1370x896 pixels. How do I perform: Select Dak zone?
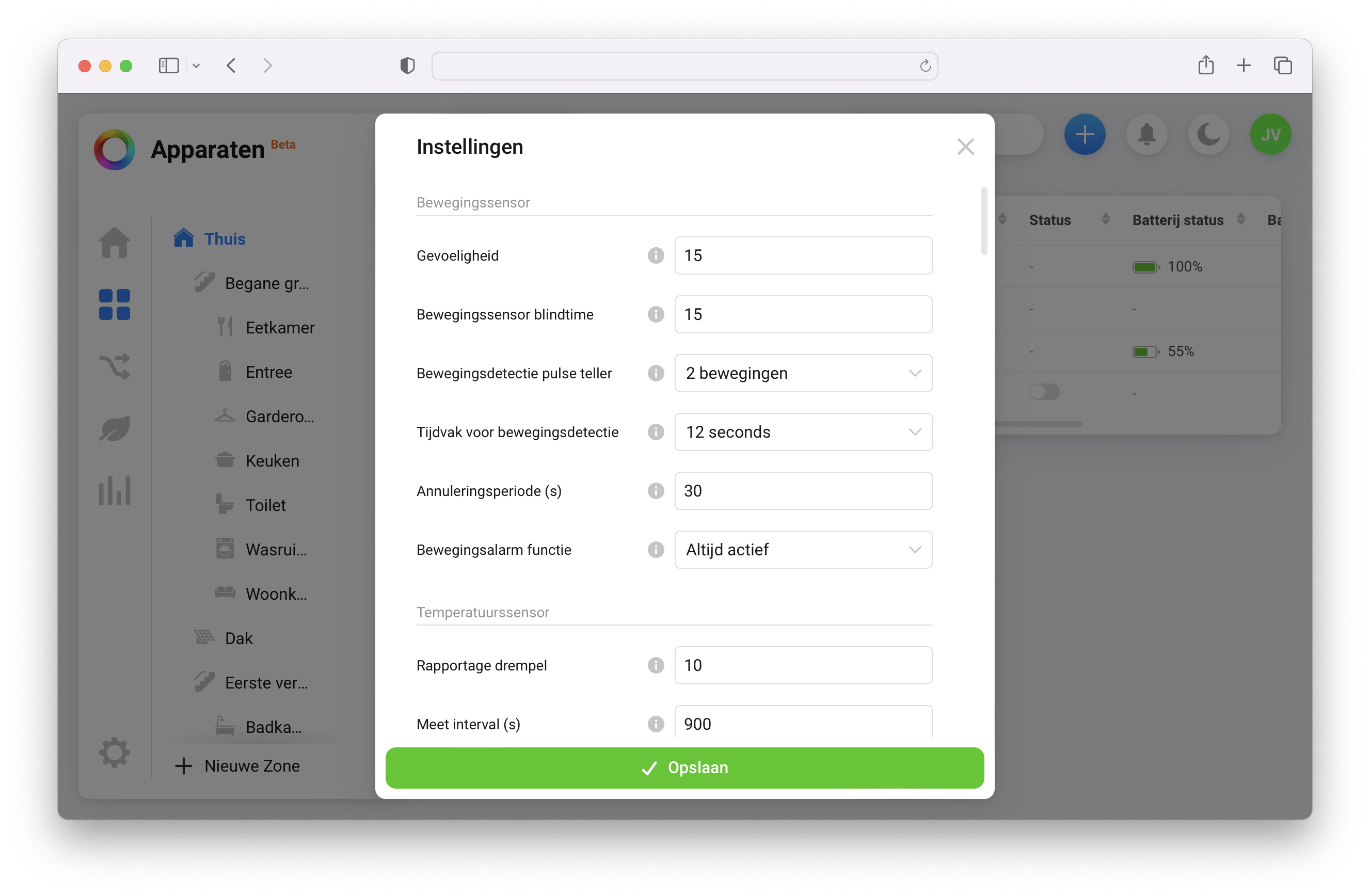(224, 638)
